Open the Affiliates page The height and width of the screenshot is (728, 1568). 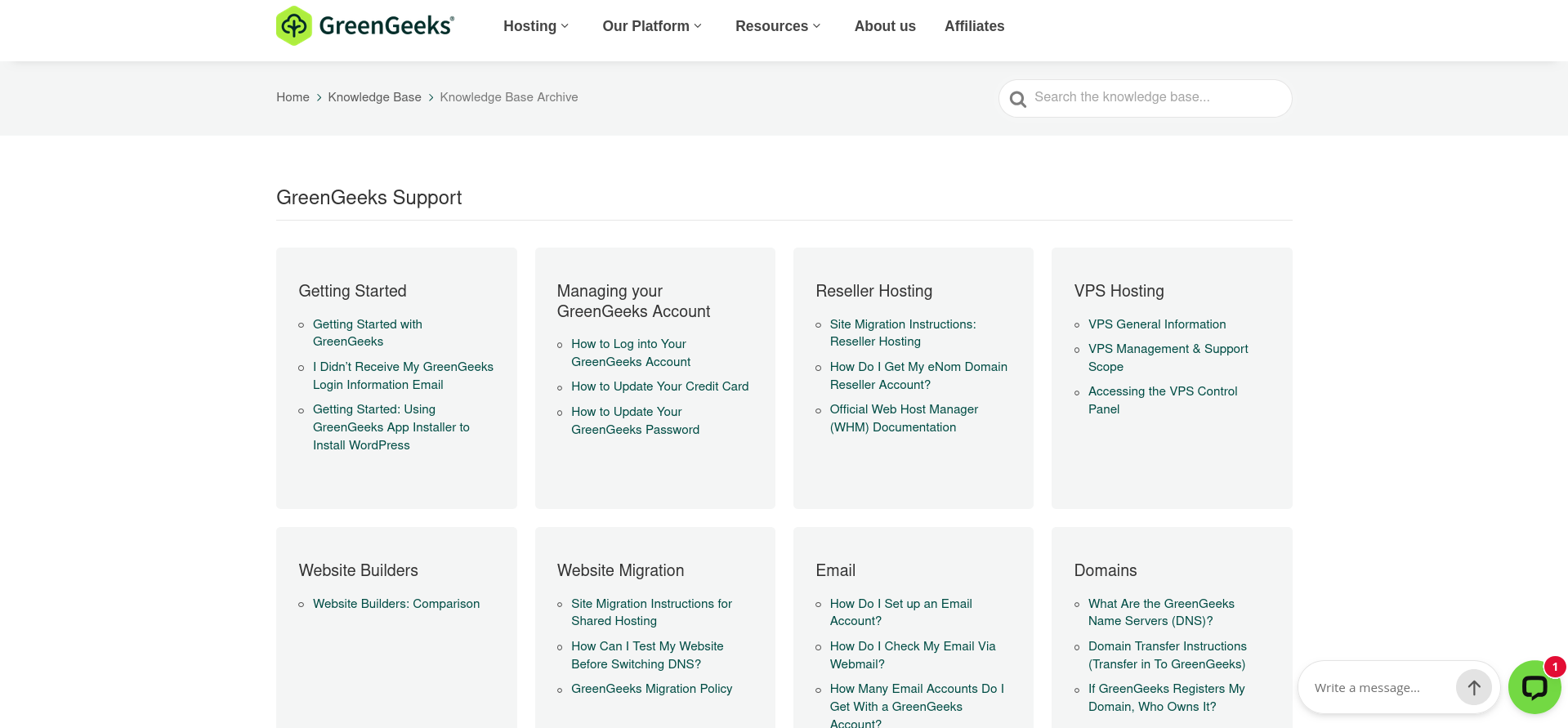click(974, 26)
